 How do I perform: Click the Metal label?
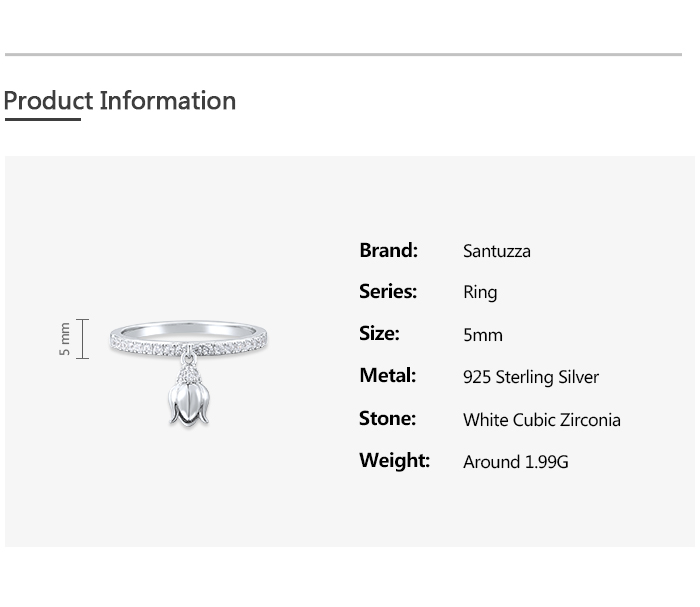[388, 375]
